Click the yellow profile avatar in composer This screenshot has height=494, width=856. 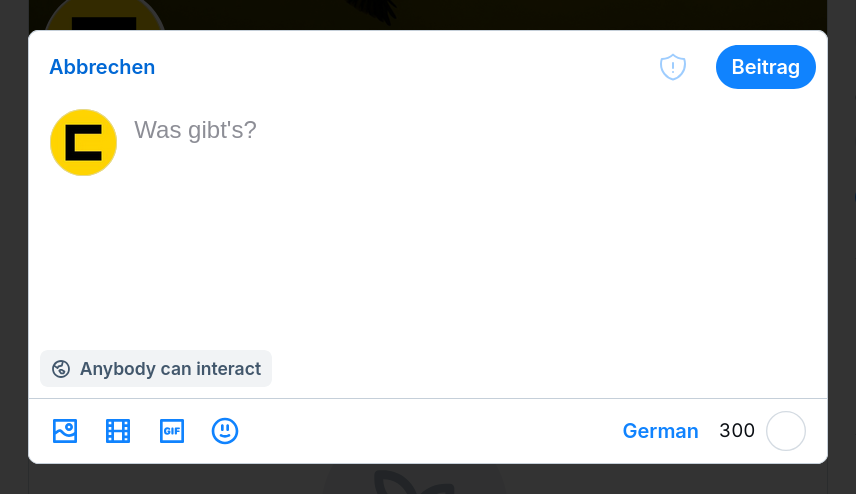(84, 142)
